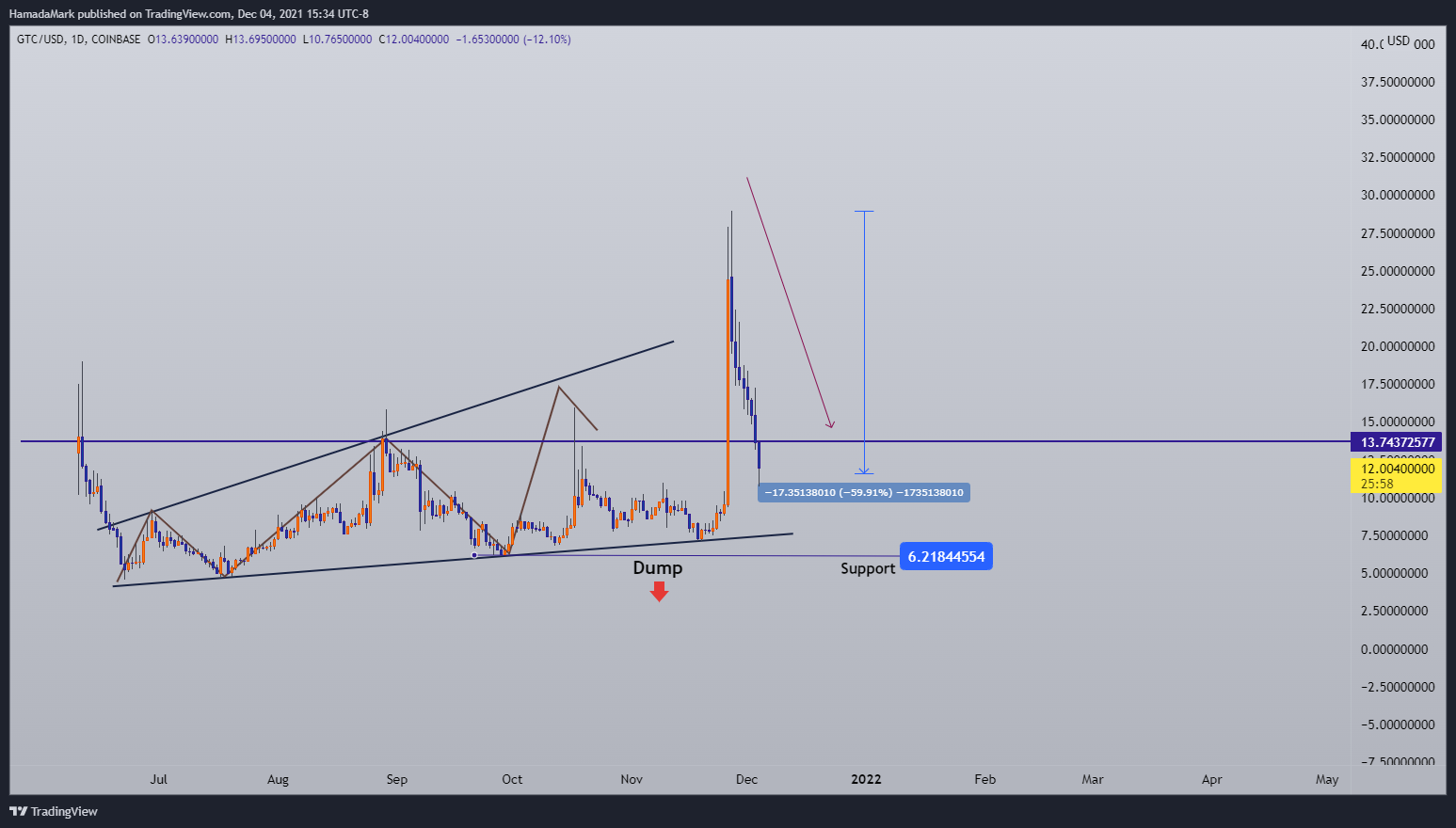
Task: Click the Jul label on the time axis
Action: click(158, 779)
